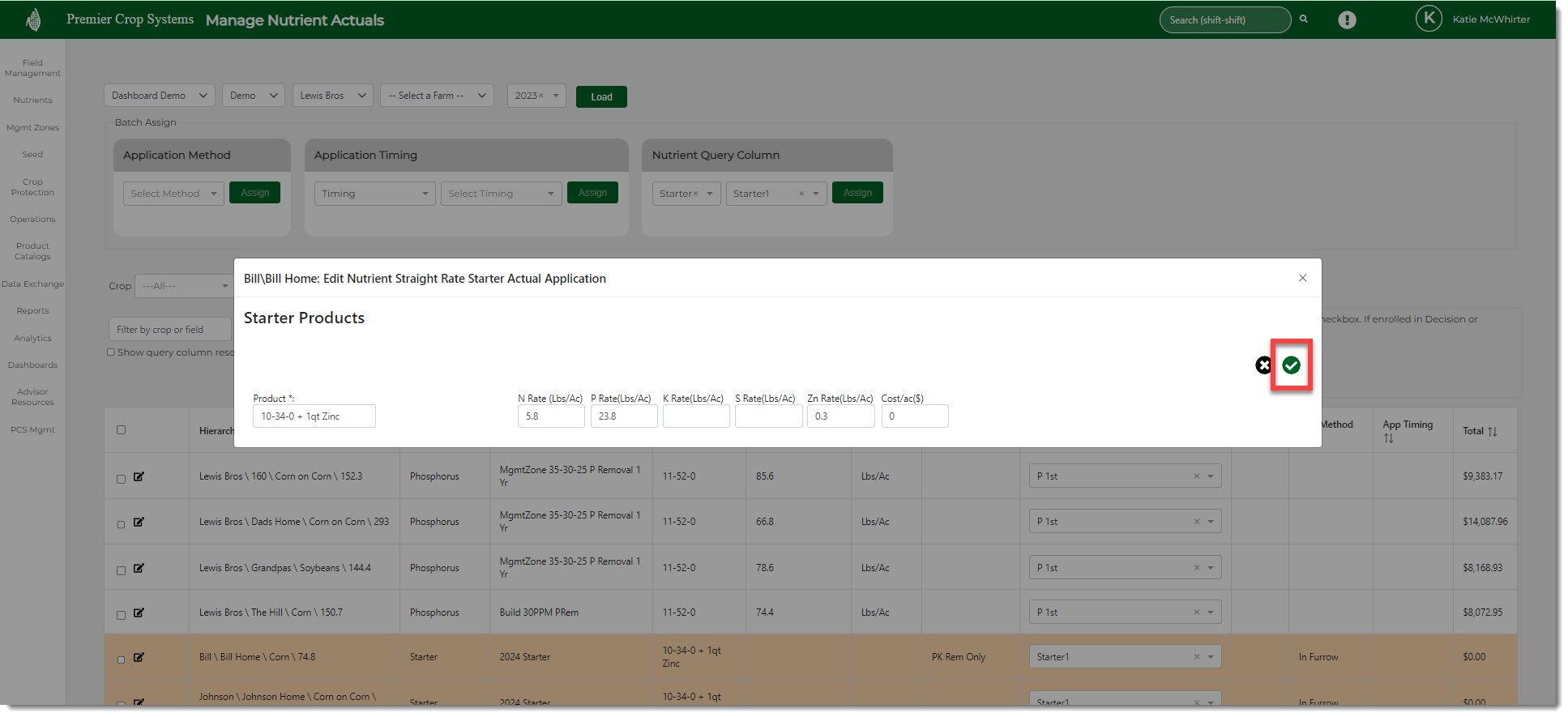Open edit icon for Dads Home row
This screenshot has width=1568, height=717.
[139, 522]
